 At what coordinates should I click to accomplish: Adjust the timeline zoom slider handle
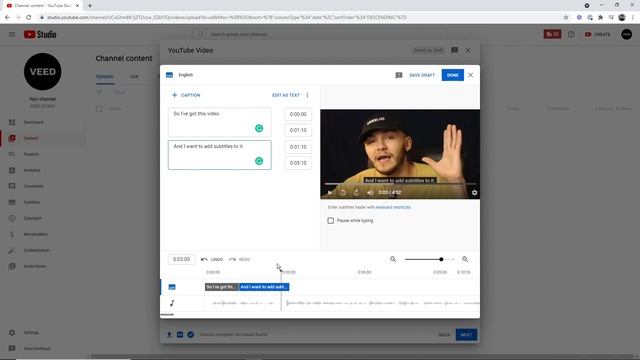click(441, 259)
